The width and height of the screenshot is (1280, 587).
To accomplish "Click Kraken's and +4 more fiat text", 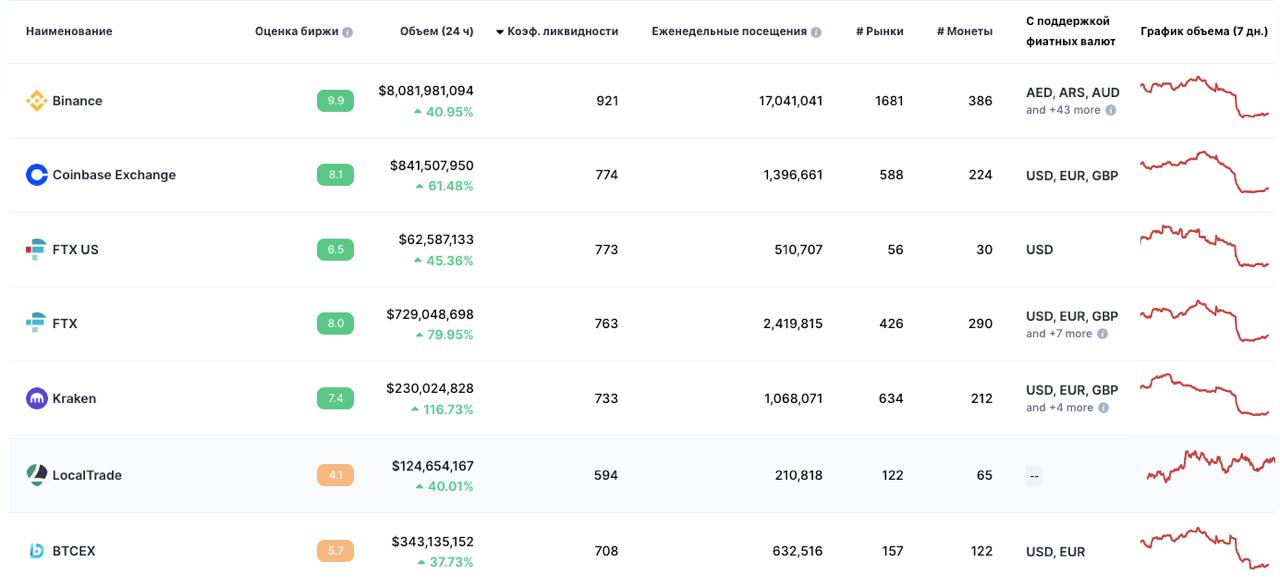I will coord(1059,408).
